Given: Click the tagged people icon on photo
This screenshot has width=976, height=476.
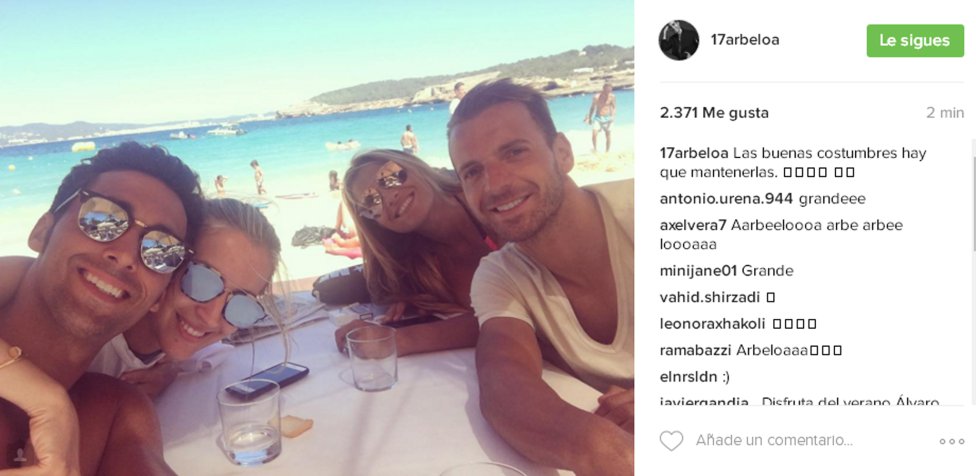Looking at the screenshot, I should 20,455.
